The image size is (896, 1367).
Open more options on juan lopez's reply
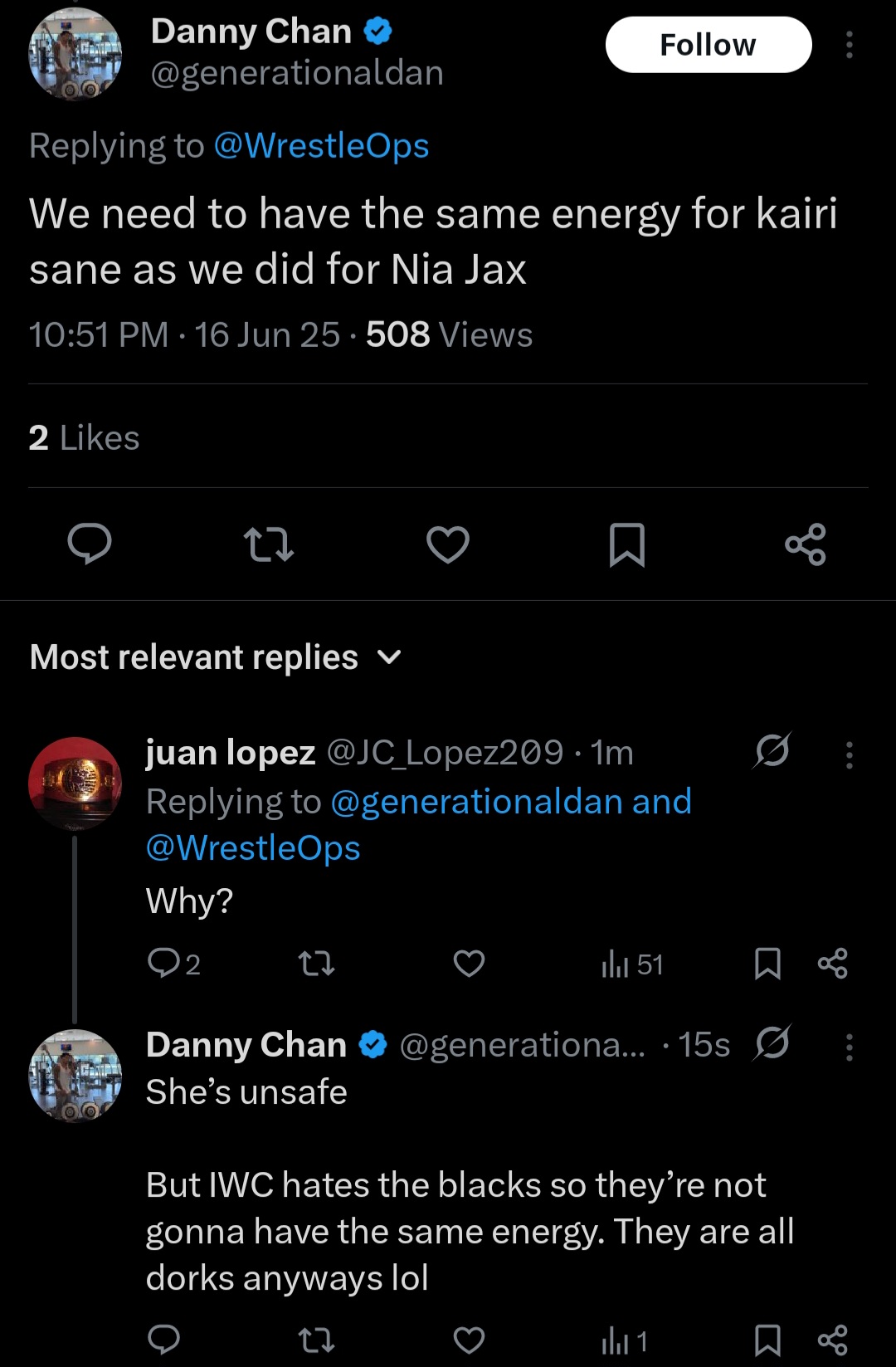pos(849,754)
